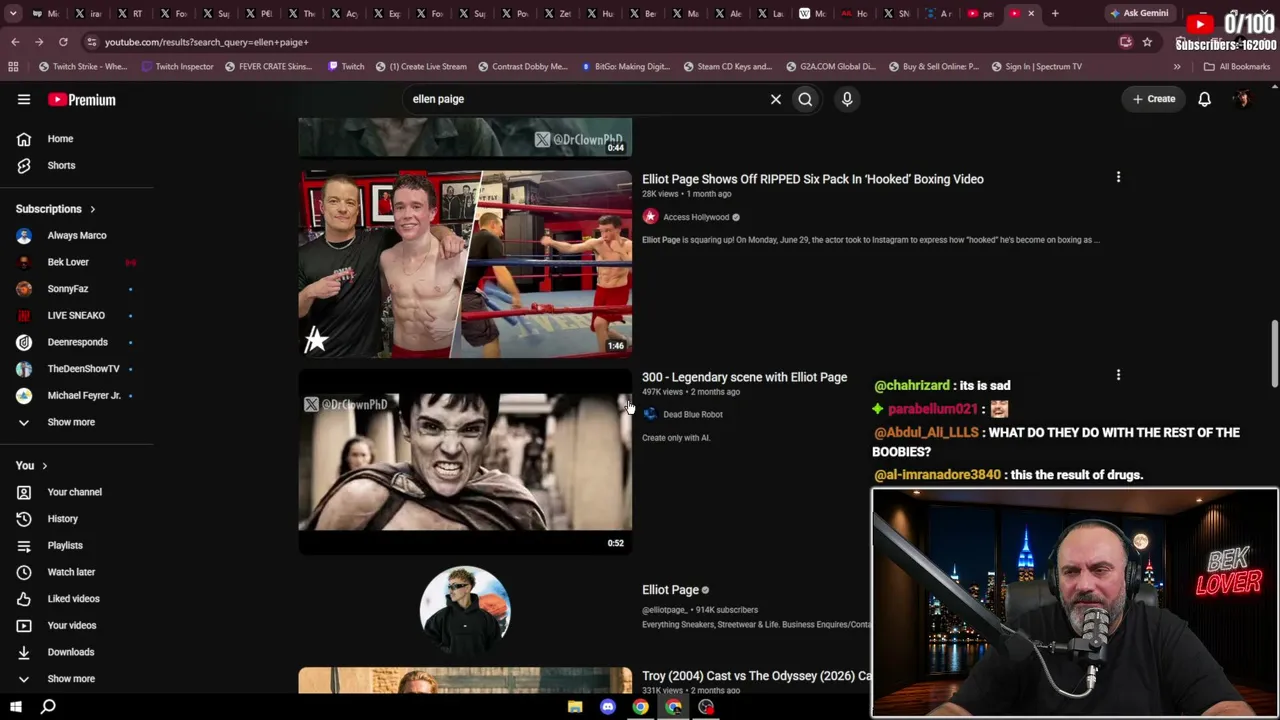The height and width of the screenshot is (720, 1280).
Task: Focus the YouTube search input field
Action: tap(585, 99)
